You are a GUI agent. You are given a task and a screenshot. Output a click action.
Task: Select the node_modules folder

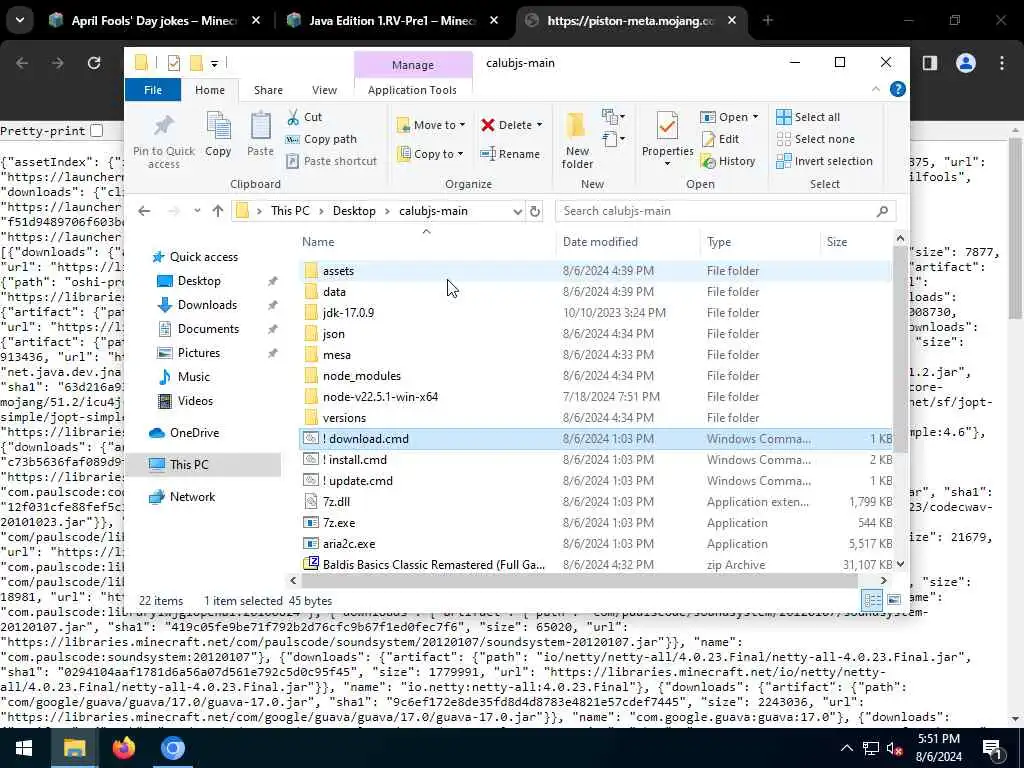(361, 376)
